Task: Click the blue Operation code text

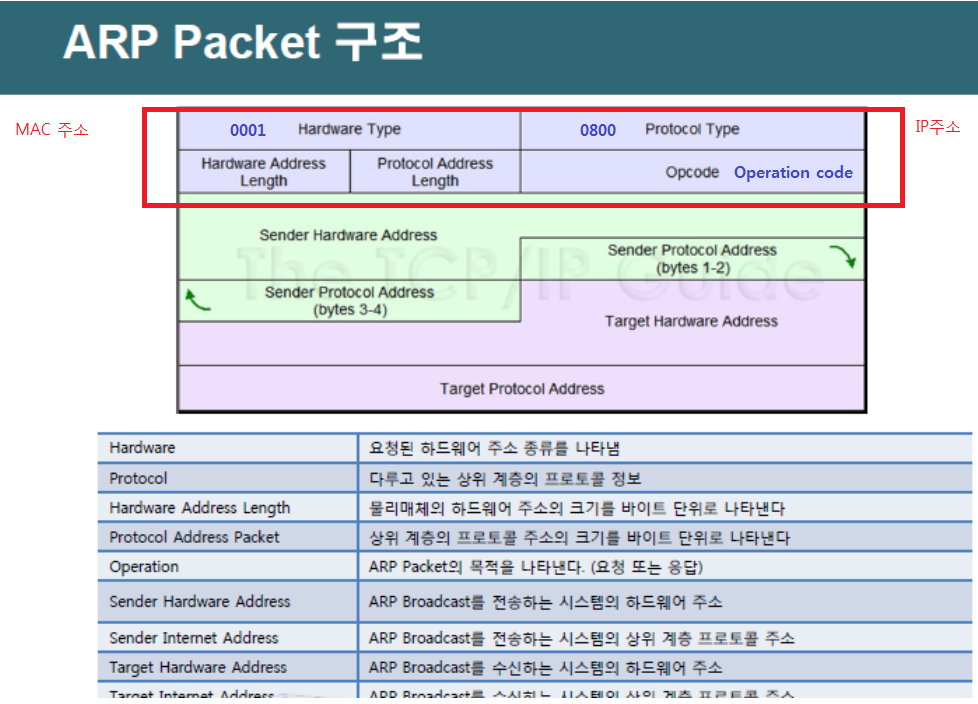Action: tap(793, 172)
